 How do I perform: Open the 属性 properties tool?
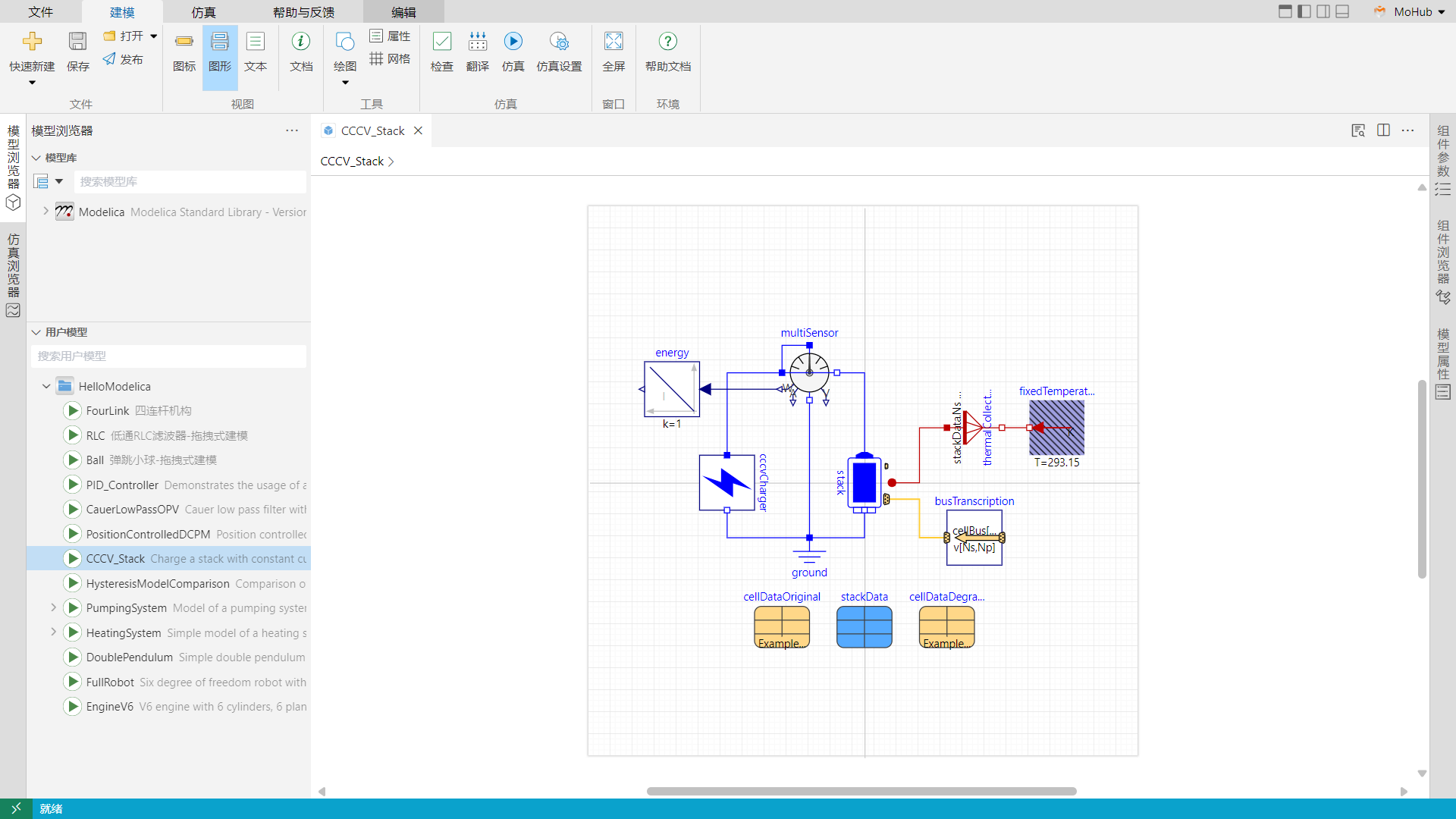coord(391,36)
